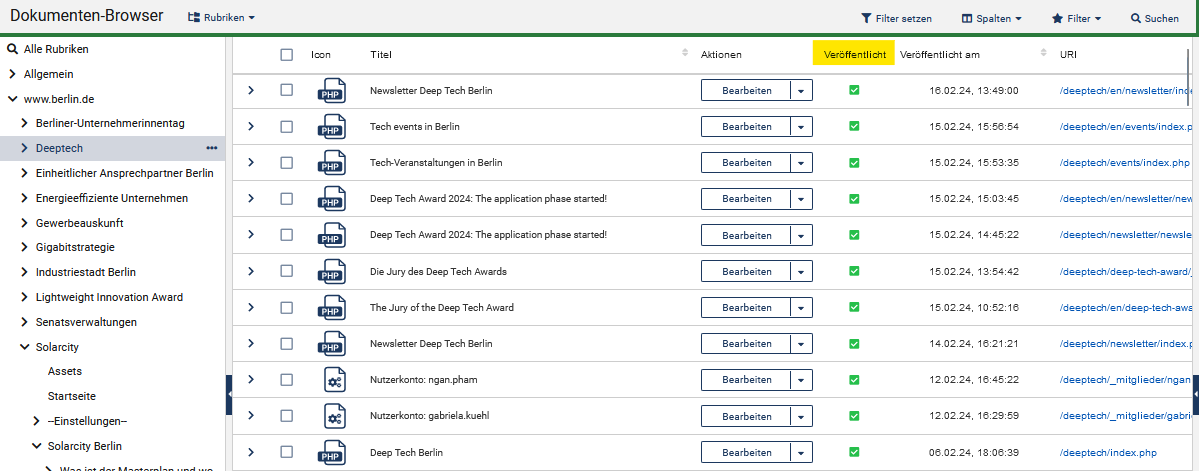The image size is (1199, 471).
Task: Check the box for Tech-Veranstaltungen in Berlin row
Action: pos(287,162)
